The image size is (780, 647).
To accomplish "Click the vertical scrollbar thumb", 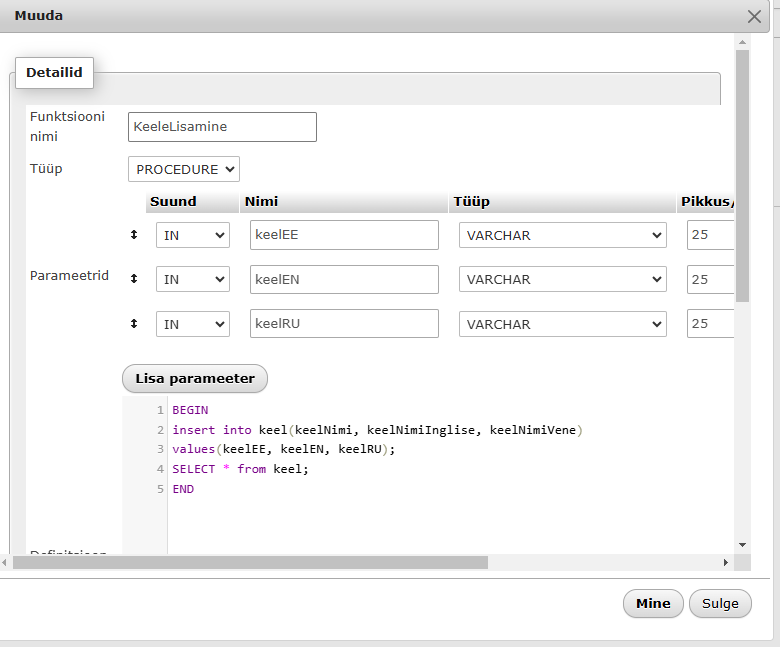I will [742, 176].
